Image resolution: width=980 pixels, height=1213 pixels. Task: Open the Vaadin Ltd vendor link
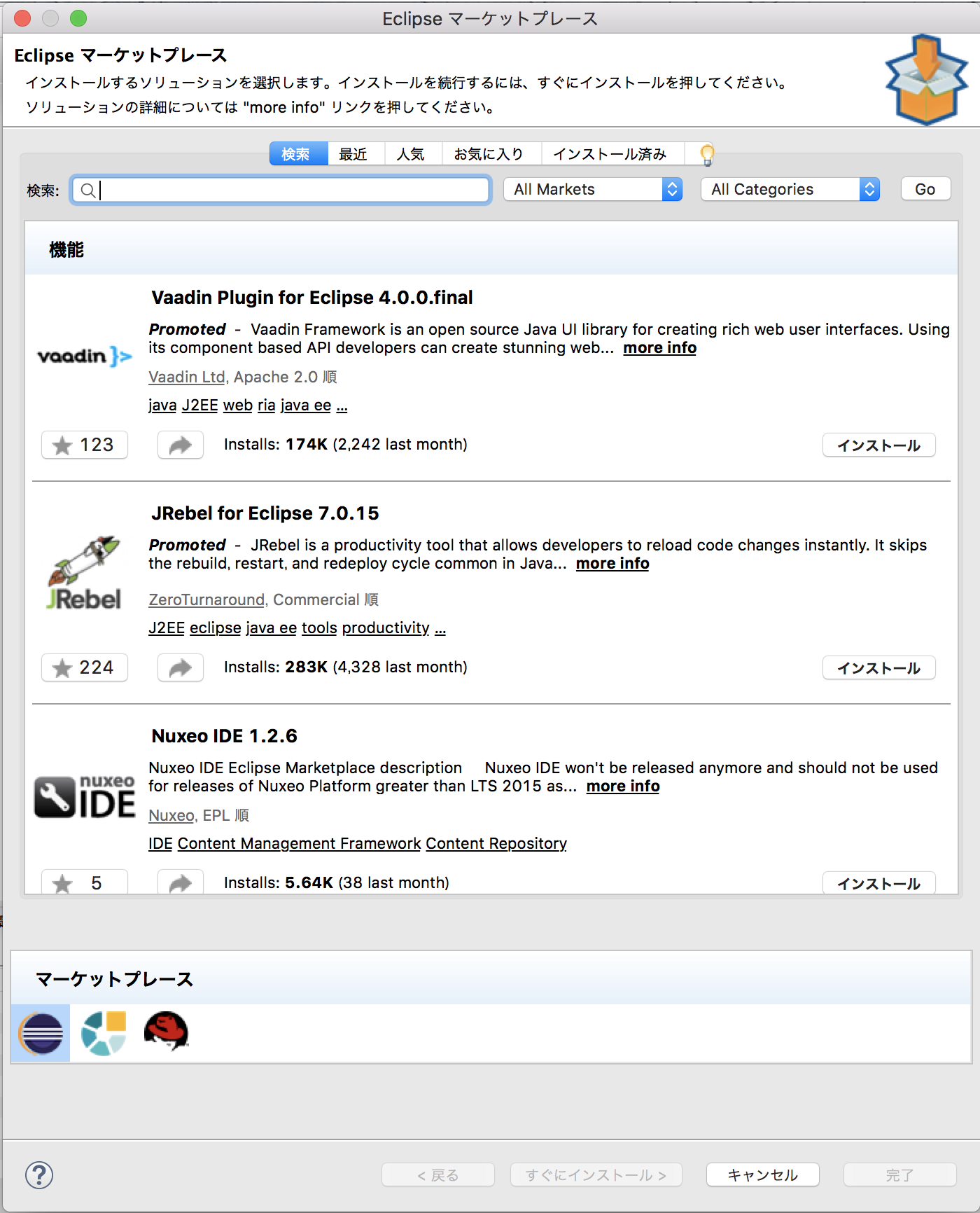pyautogui.click(x=187, y=377)
